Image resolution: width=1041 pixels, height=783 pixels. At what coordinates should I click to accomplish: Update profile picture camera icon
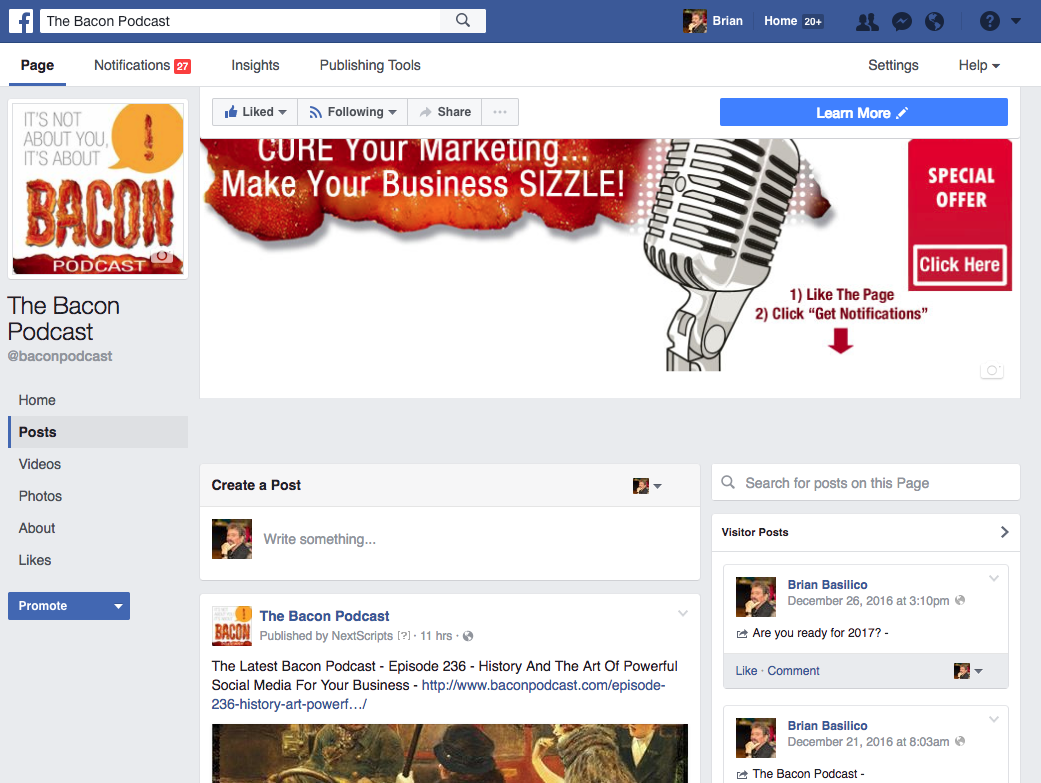pos(162,256)
